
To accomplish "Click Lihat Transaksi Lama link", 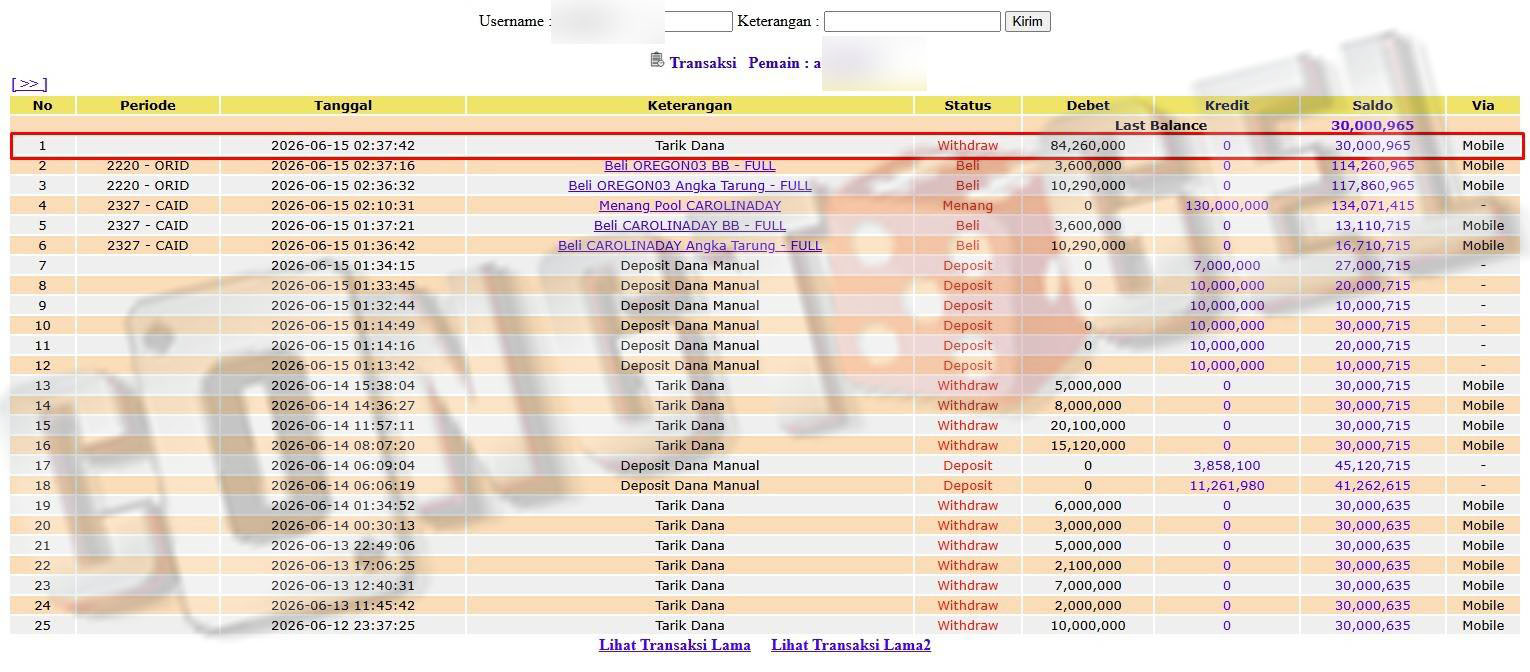I will pos(675,645).
